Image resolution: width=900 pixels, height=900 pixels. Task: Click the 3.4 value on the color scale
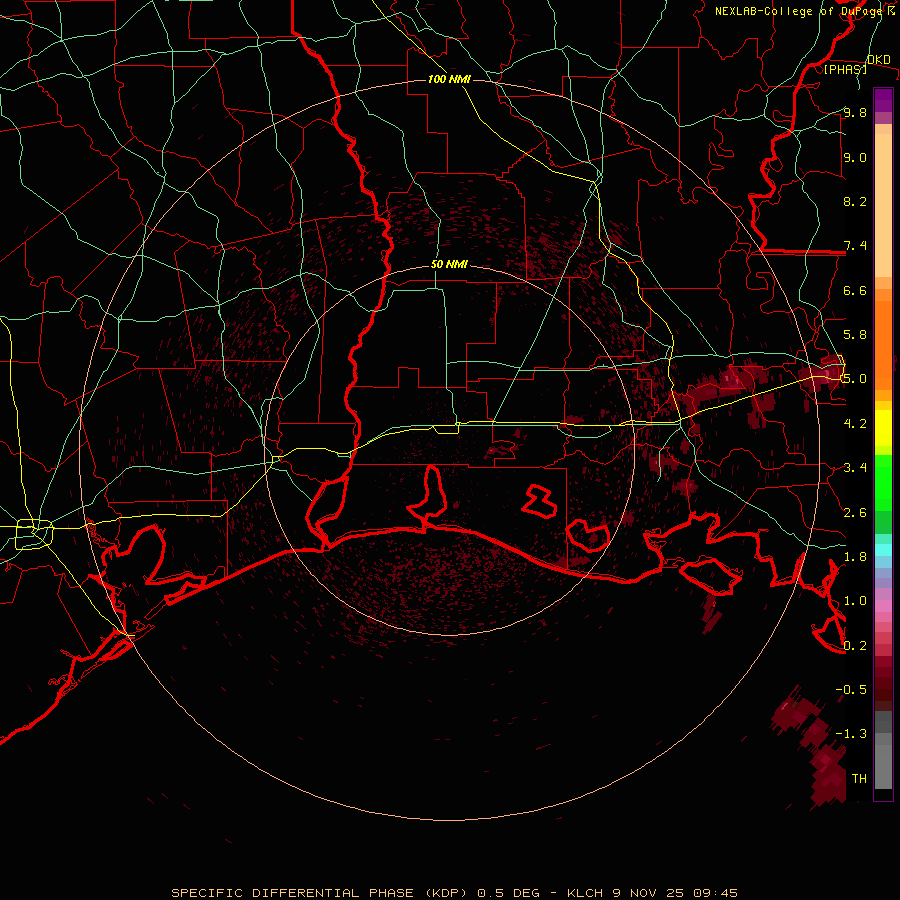point(855,468)
